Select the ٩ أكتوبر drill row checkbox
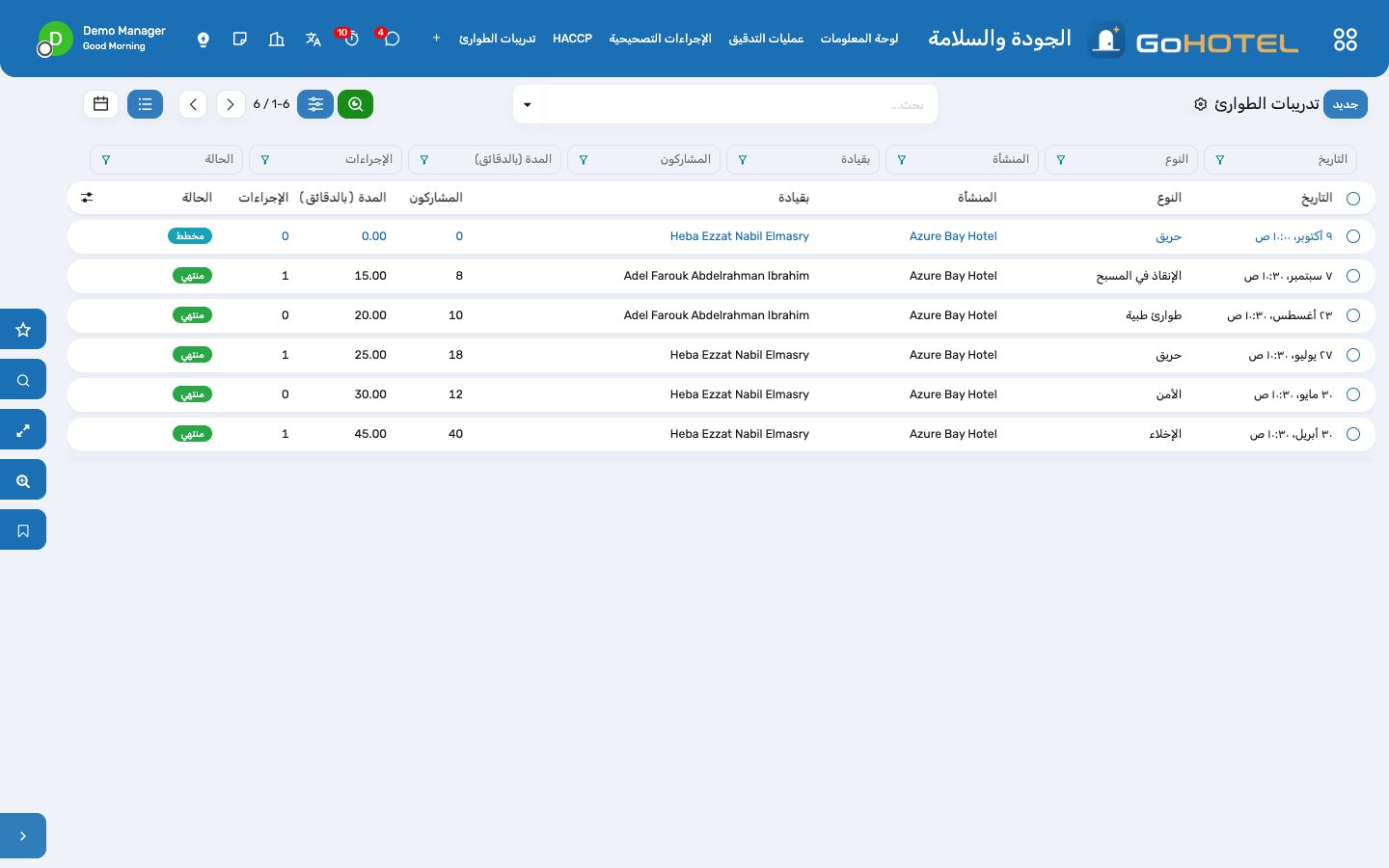The width and height of the screenshot is (1389, 868). click(1353, 236)
